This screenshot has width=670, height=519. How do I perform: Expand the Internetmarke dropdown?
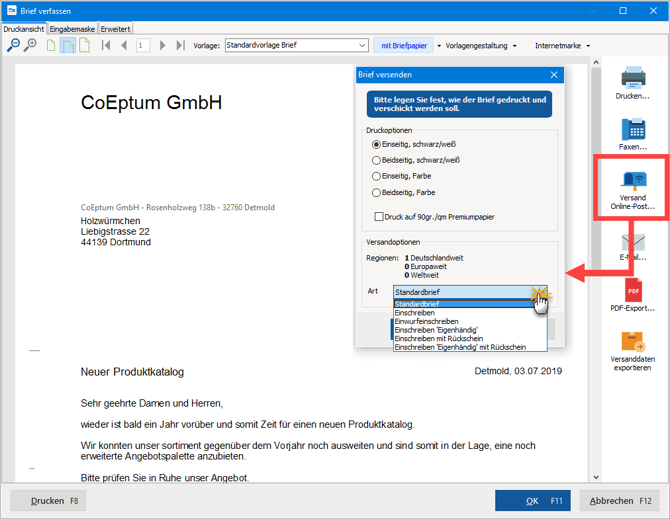pos(562,45)
